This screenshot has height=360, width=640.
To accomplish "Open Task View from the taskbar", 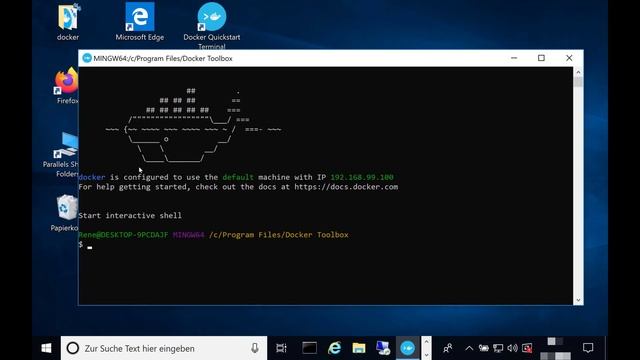I will [x=281, y=348].
